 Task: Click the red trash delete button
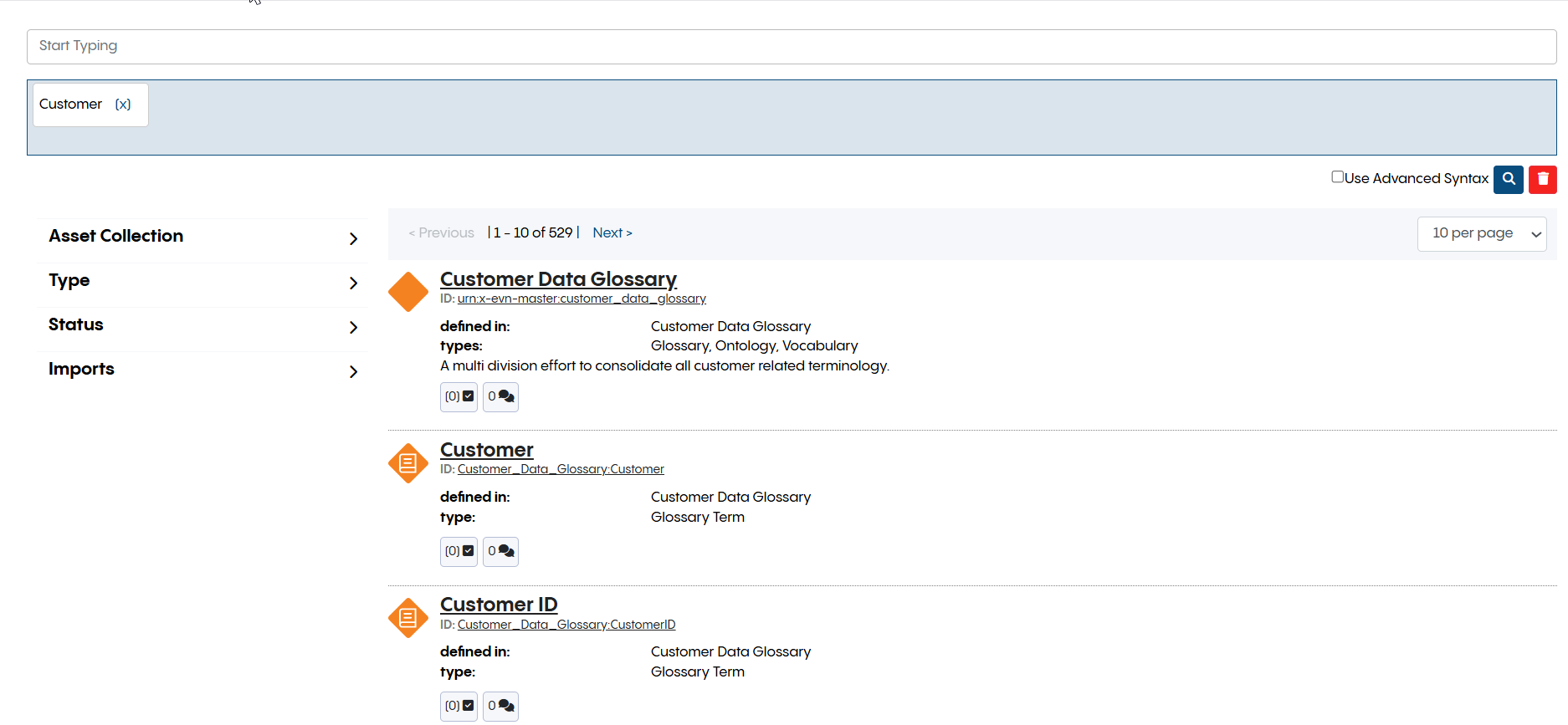(x=1542, y=179)
